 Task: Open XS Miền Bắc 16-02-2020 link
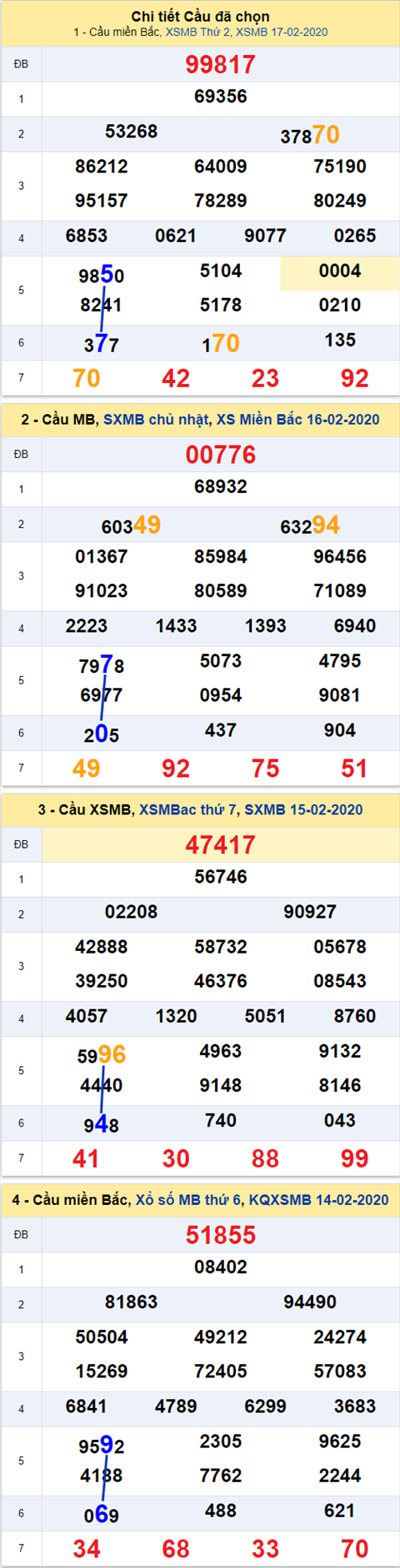click(298, 420)
